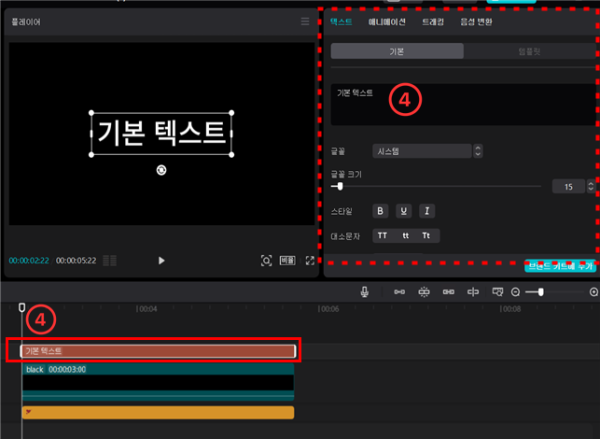Click the rotate handle below the text box
The height and width of the screenshot is (439, 600).
click(x=162, y=171)
